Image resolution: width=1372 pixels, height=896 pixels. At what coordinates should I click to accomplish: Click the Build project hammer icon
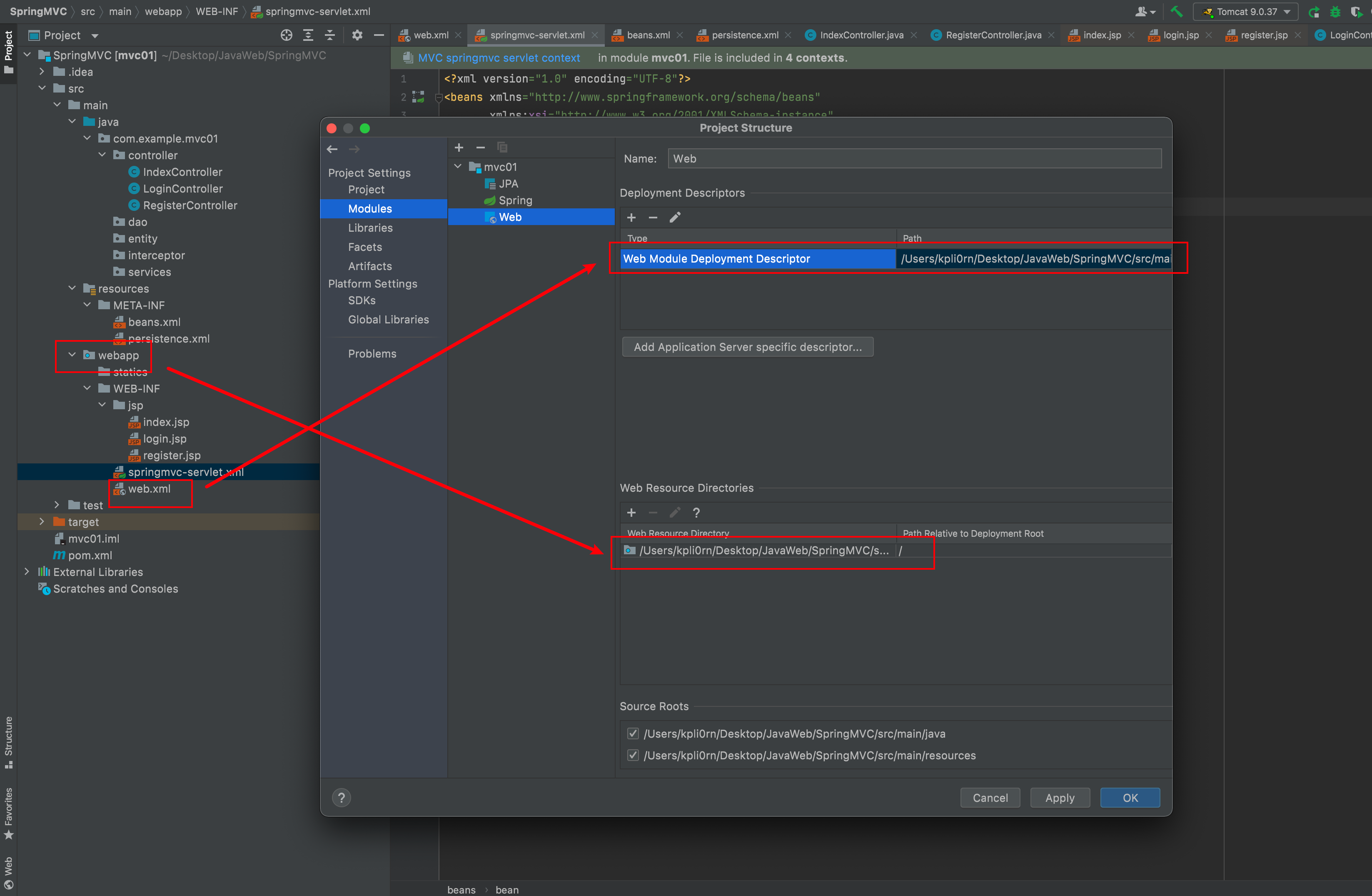pos(1177,12)
